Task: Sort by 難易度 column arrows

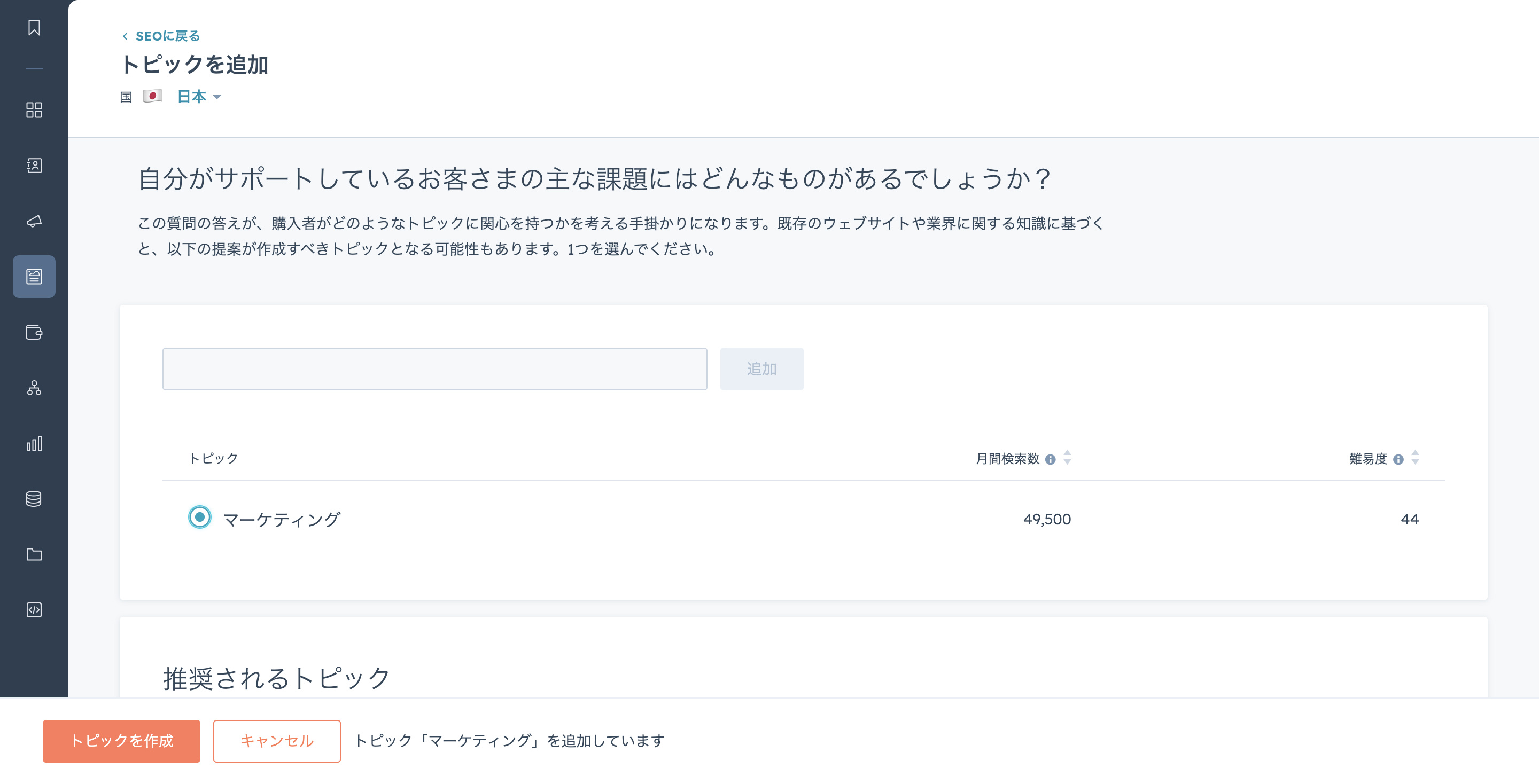Action: tap(1414, 458)
